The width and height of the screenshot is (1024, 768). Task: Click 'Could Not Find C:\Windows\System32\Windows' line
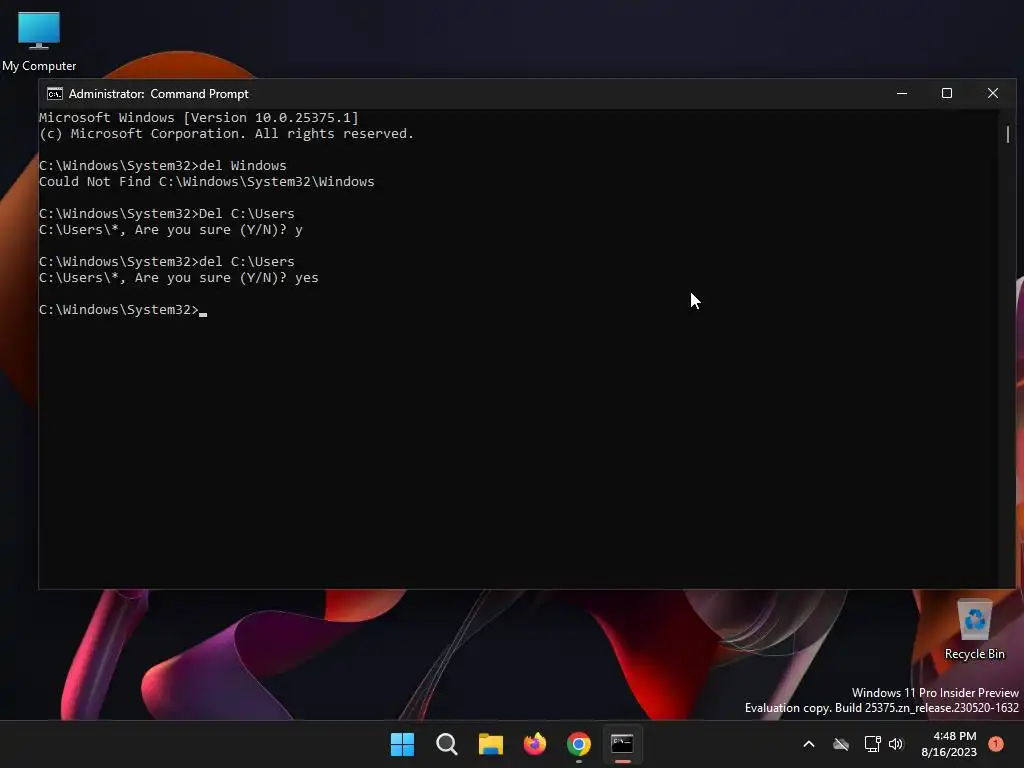[x=206, y=182]
